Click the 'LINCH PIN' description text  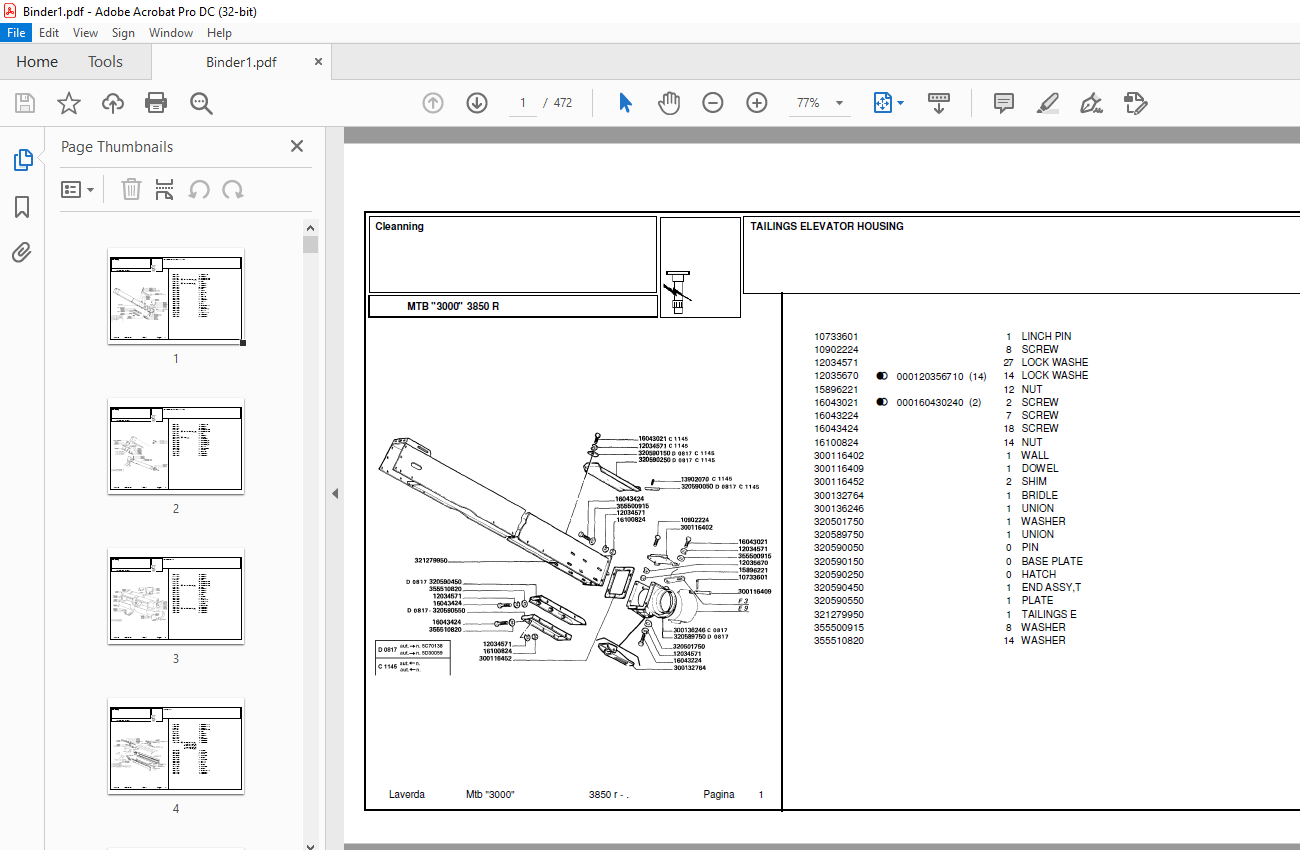pos(1046,337)
